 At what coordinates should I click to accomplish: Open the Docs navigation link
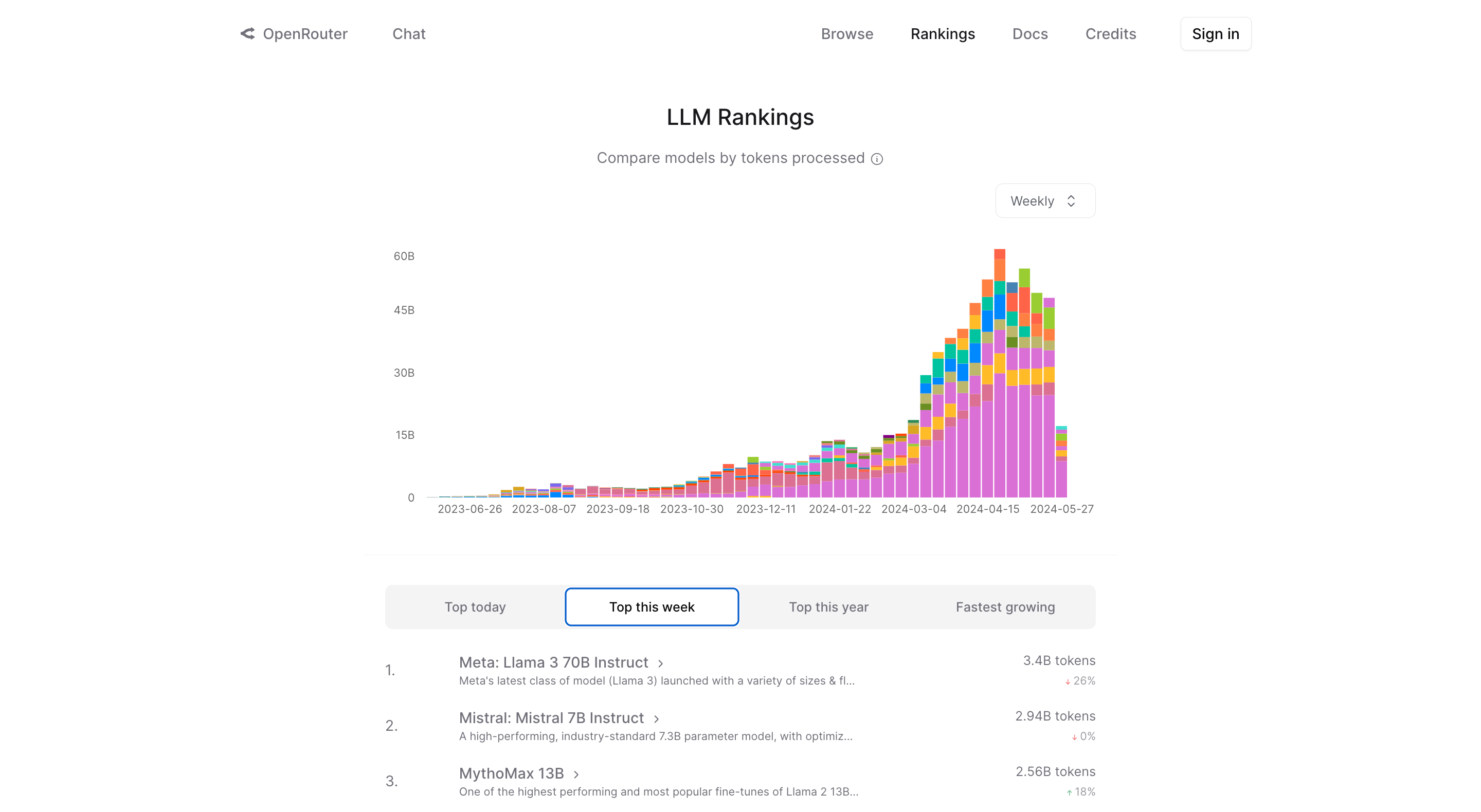(1029, 34)
